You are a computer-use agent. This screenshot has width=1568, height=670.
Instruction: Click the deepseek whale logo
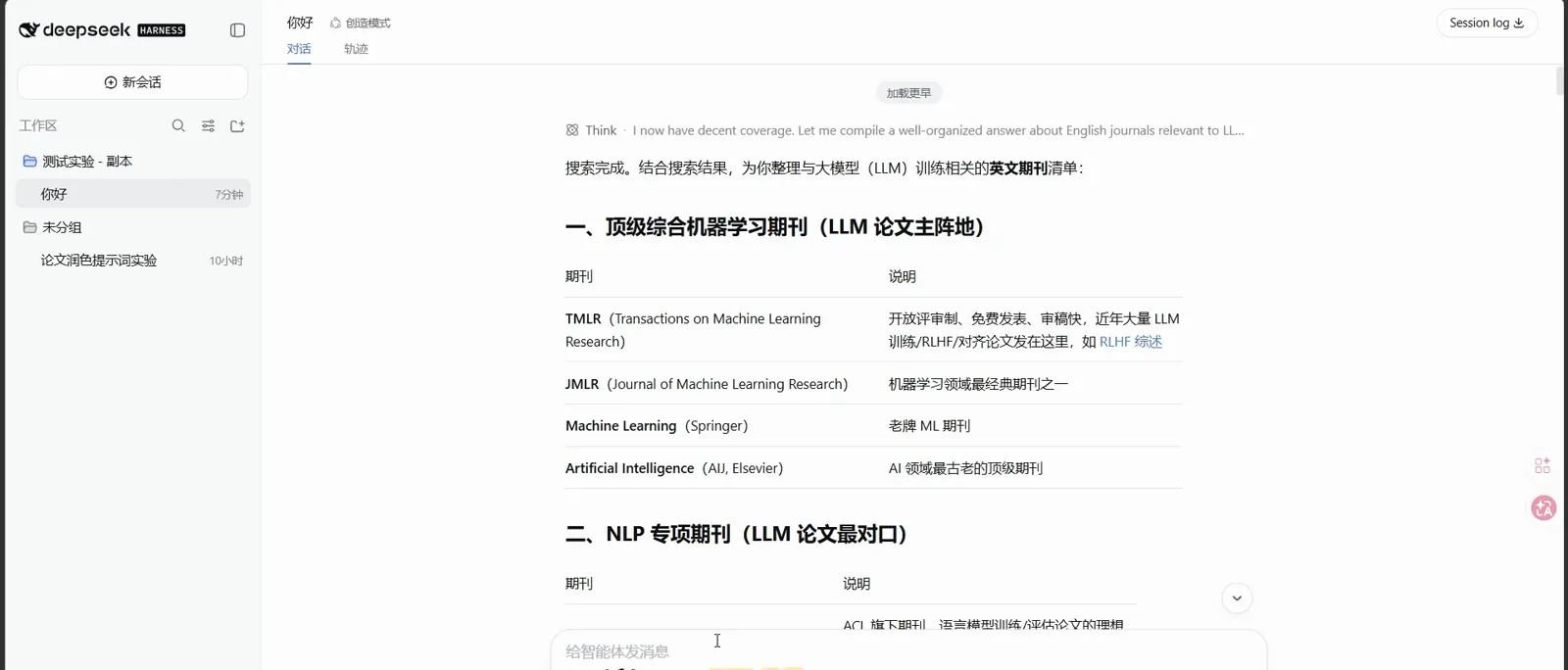pyautogui.click(x=29, y=30)
